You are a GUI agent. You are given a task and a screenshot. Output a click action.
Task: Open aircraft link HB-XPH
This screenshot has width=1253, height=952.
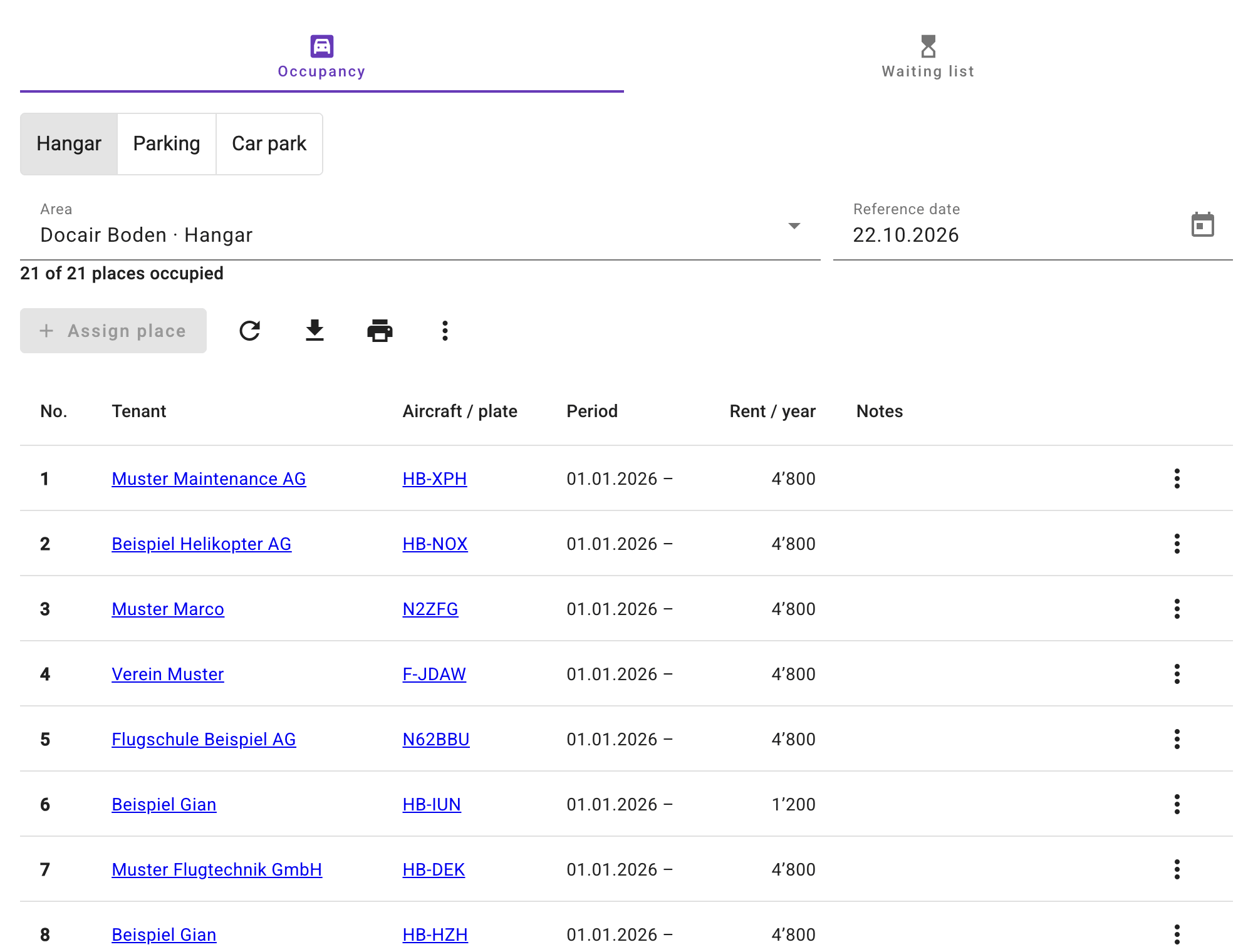pos(435,479)
